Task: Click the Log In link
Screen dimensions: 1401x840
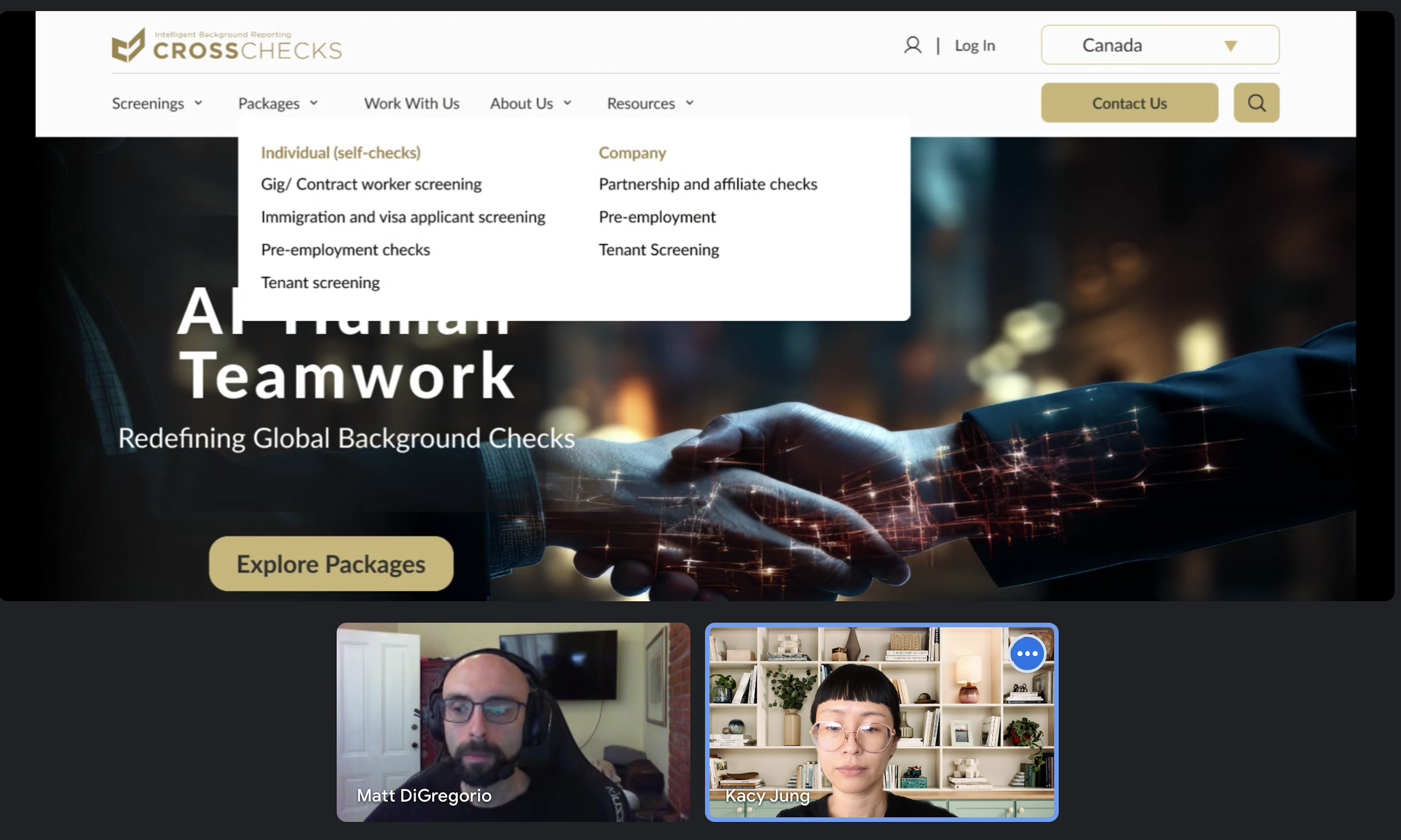Action: pyautogui.click(x=974, y=46)
